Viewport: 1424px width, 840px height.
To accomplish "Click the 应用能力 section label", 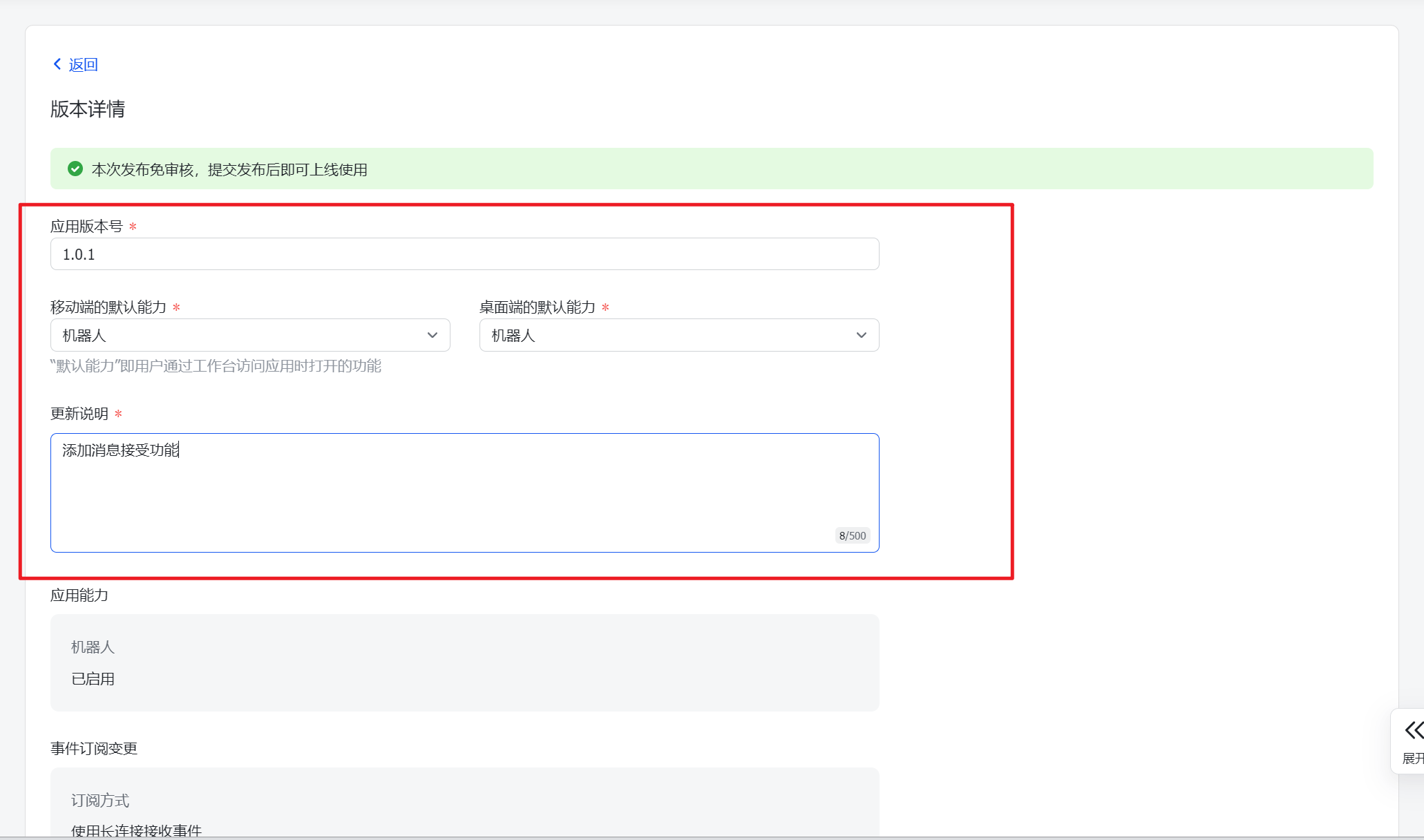I will 79,595.
